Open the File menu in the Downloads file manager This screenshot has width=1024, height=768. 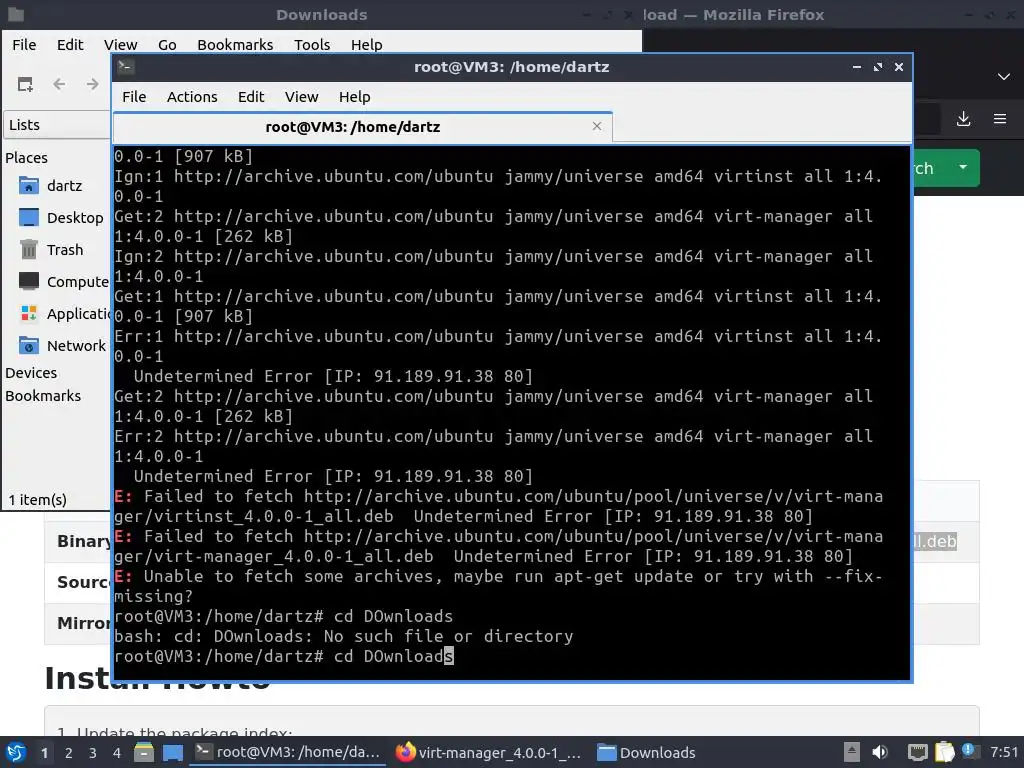pos(24,44)
